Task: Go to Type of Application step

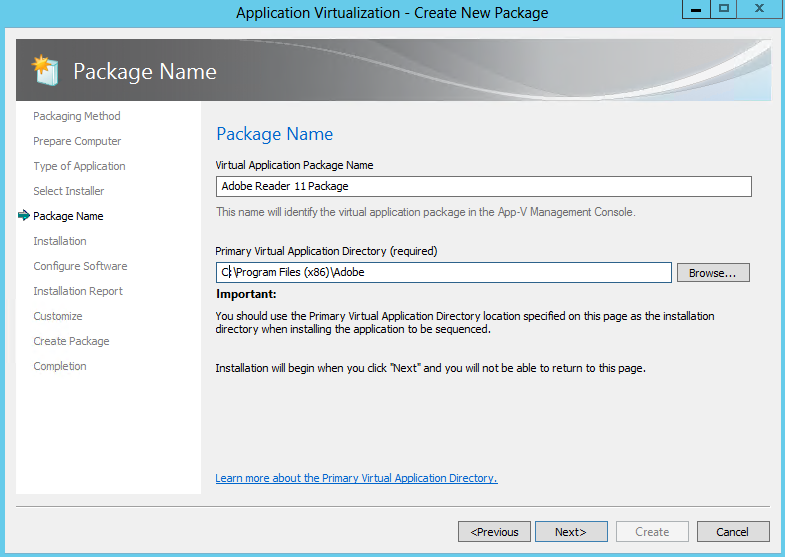Action: (79, 166)
